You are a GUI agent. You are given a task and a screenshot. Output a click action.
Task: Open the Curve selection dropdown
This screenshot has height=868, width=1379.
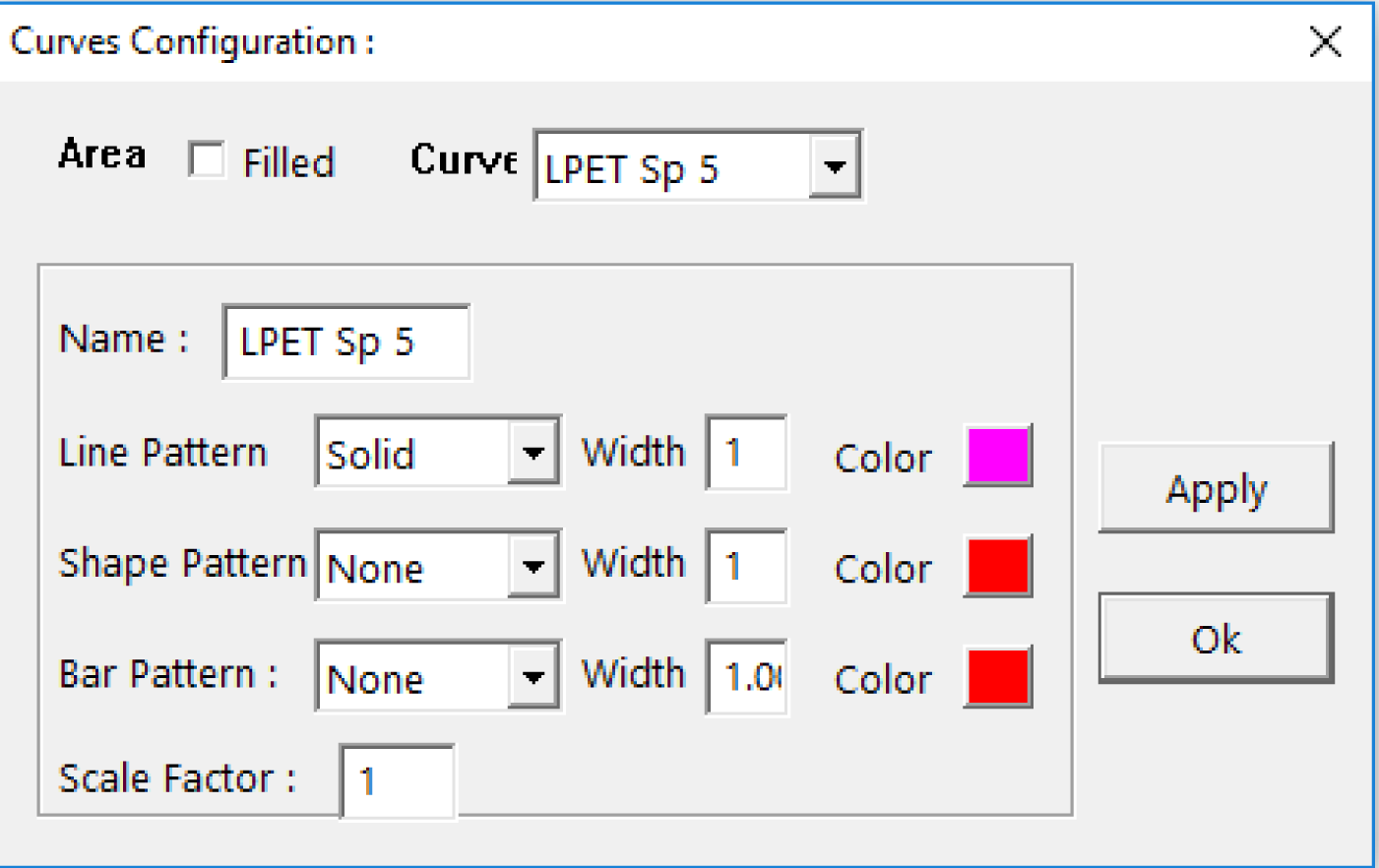point(834,166)
